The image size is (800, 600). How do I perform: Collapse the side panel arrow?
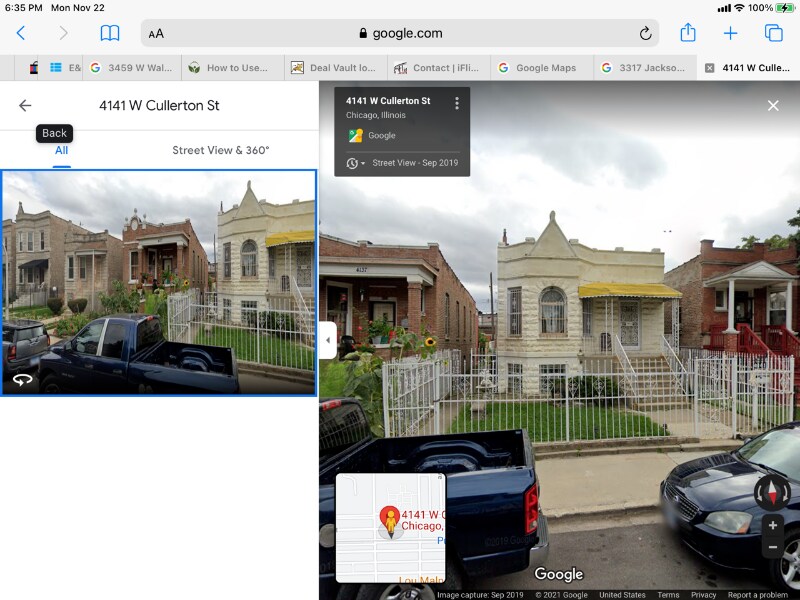coord(327,340)
